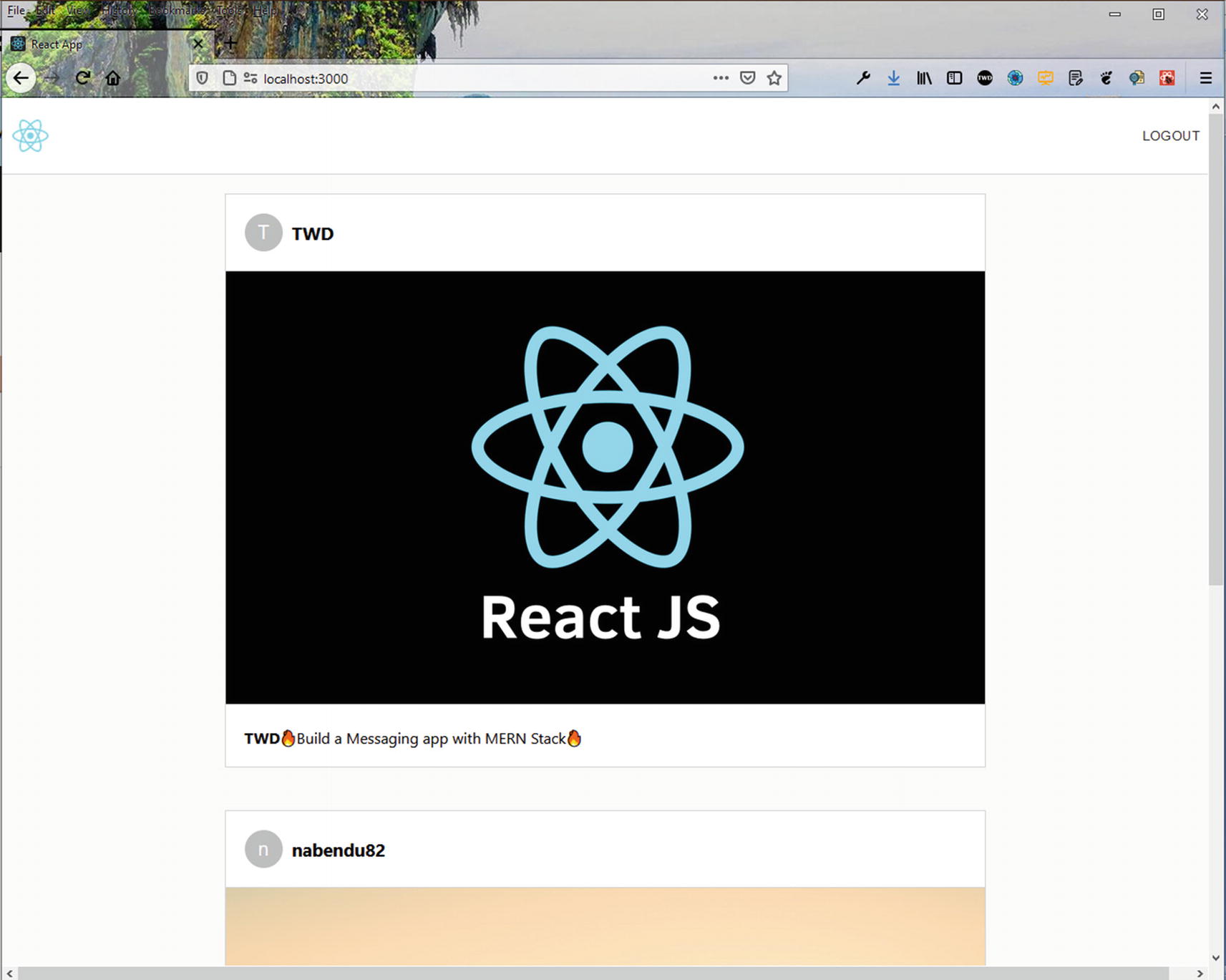
Task: Open tracking protection shield icon
Action: pos(203,78)
